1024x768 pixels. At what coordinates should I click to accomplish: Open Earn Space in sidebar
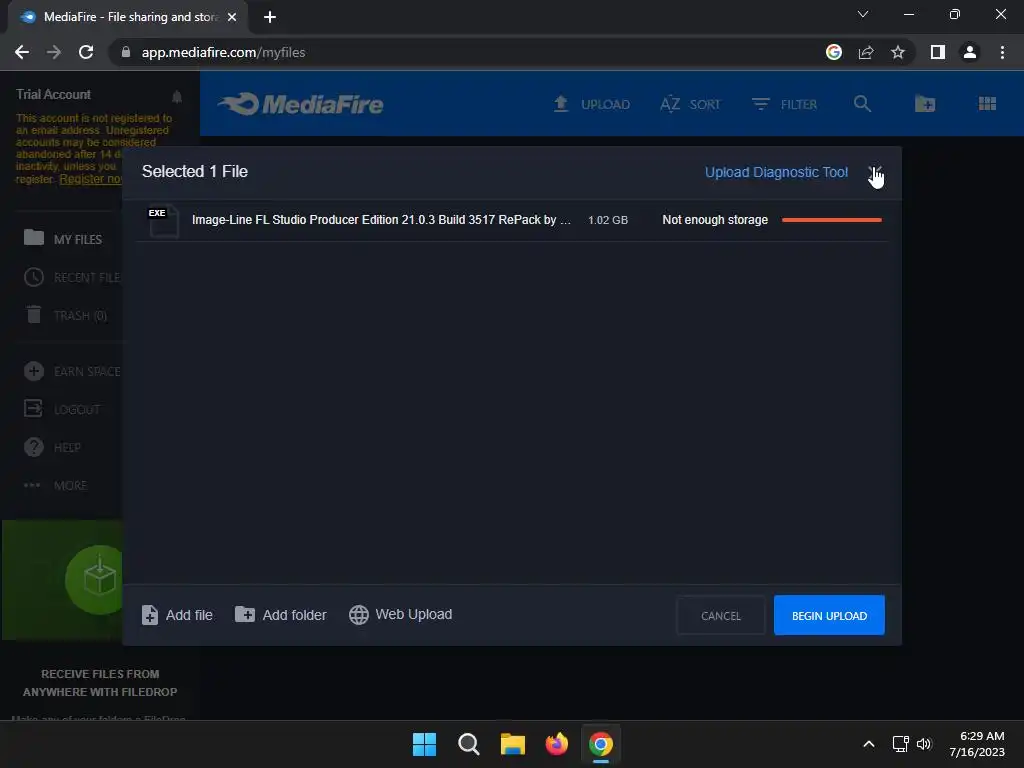click(72, 372)
